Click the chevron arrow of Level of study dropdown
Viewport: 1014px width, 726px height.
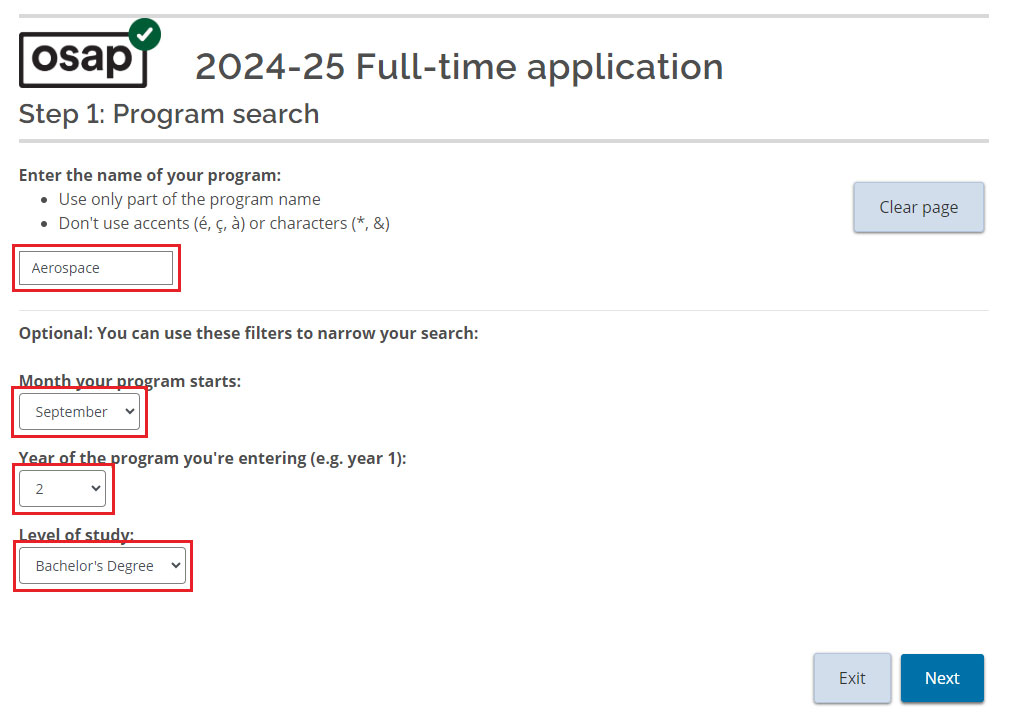click(175, 566)
